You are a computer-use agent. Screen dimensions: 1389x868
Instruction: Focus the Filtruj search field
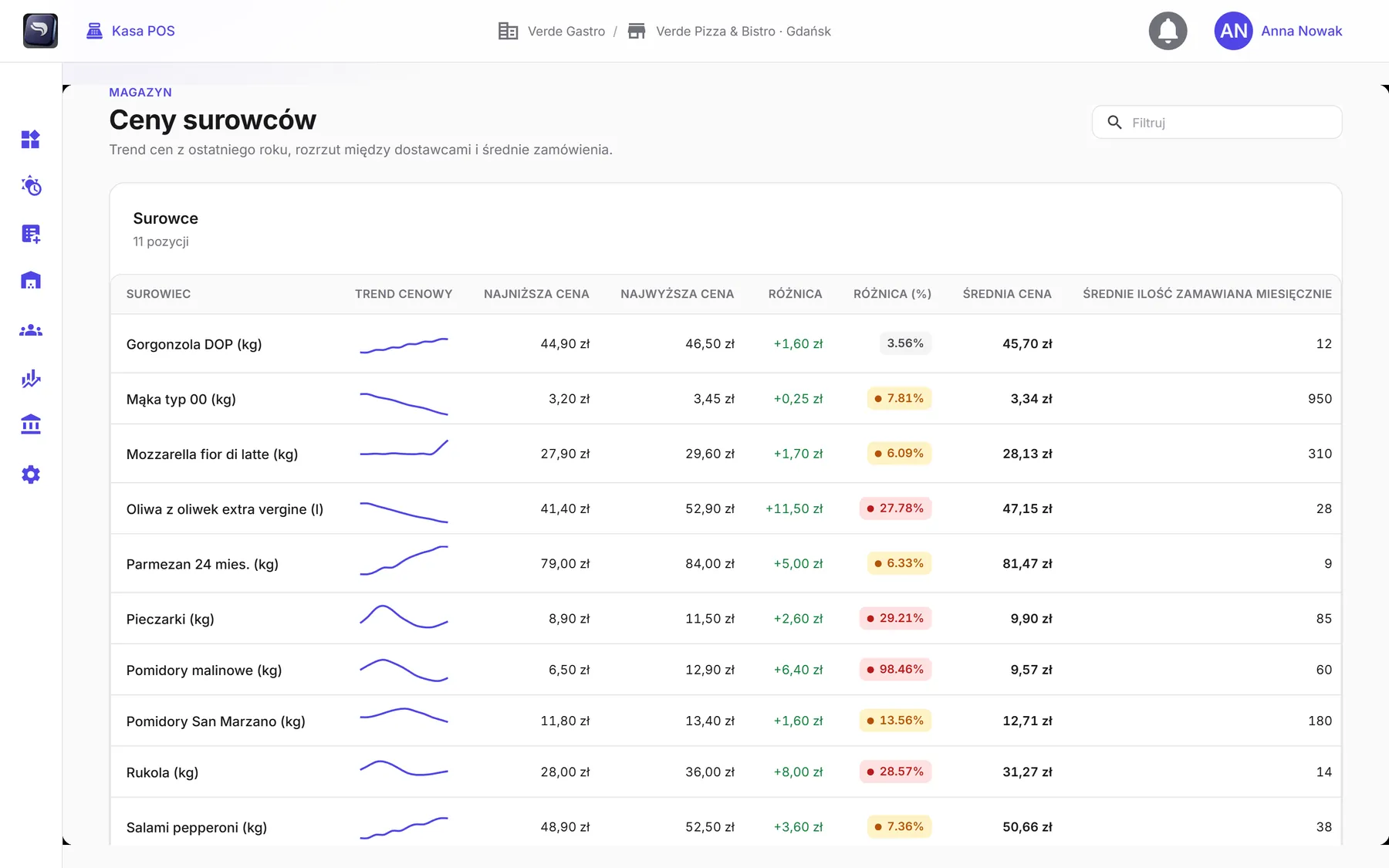1217,122
